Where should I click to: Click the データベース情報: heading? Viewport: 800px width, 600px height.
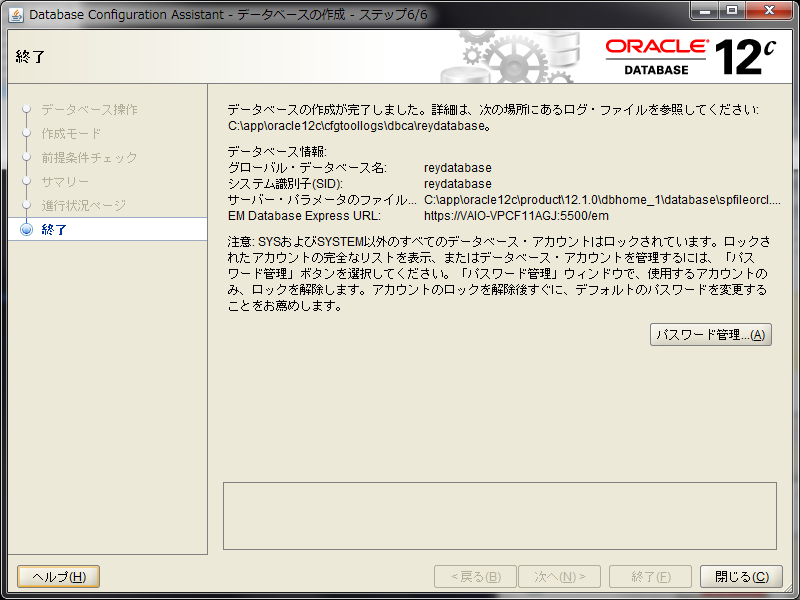pyautogui.click(x=277, y=152)
